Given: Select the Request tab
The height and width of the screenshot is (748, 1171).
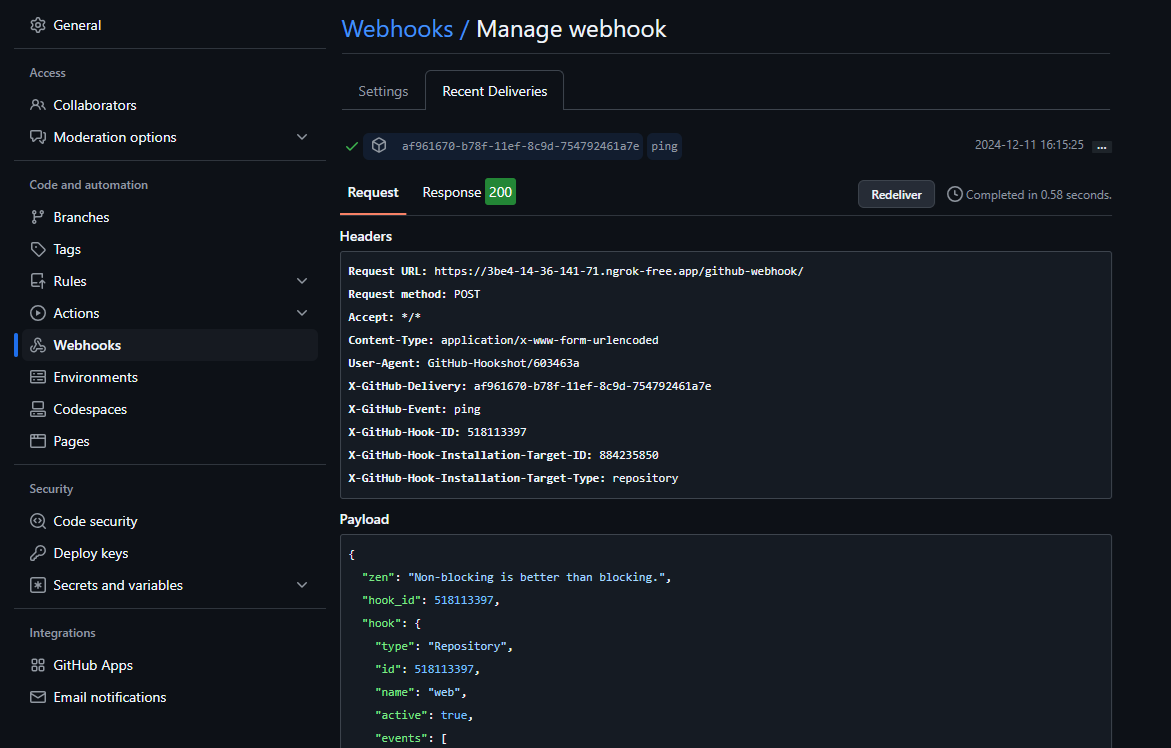Looking at the screenshot, I should pos(373,193).
